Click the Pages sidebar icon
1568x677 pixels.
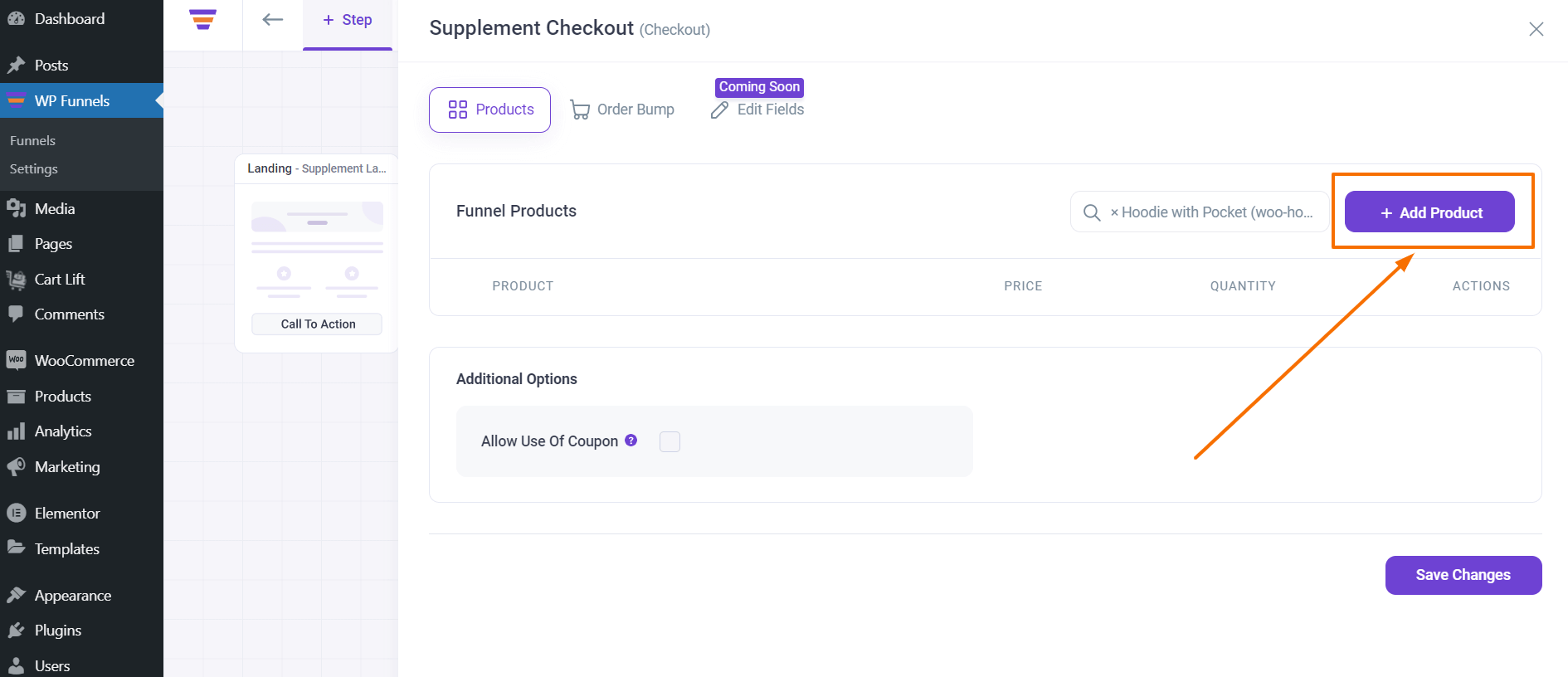16,243
